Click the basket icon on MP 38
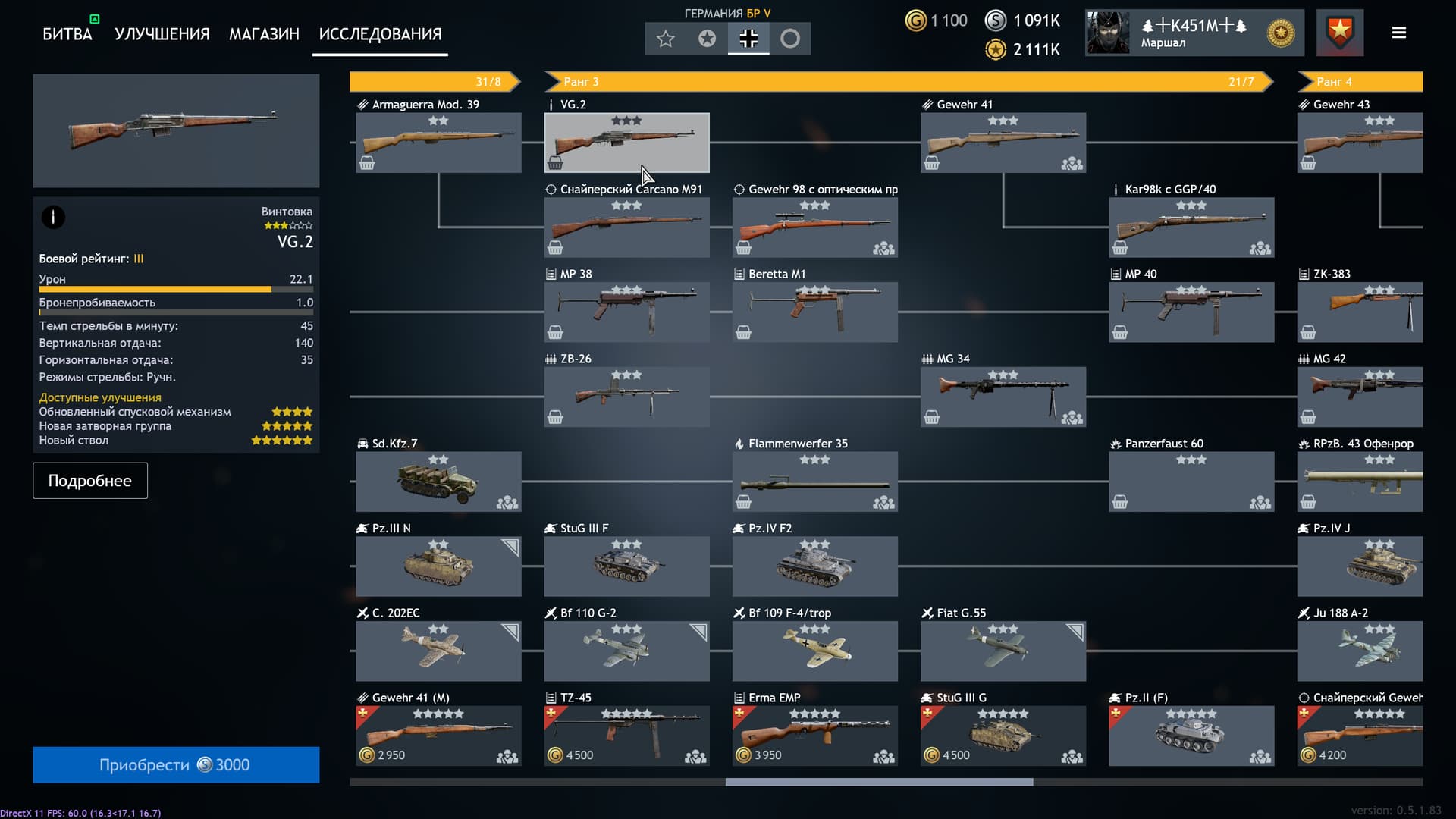 tap(555, 332)
